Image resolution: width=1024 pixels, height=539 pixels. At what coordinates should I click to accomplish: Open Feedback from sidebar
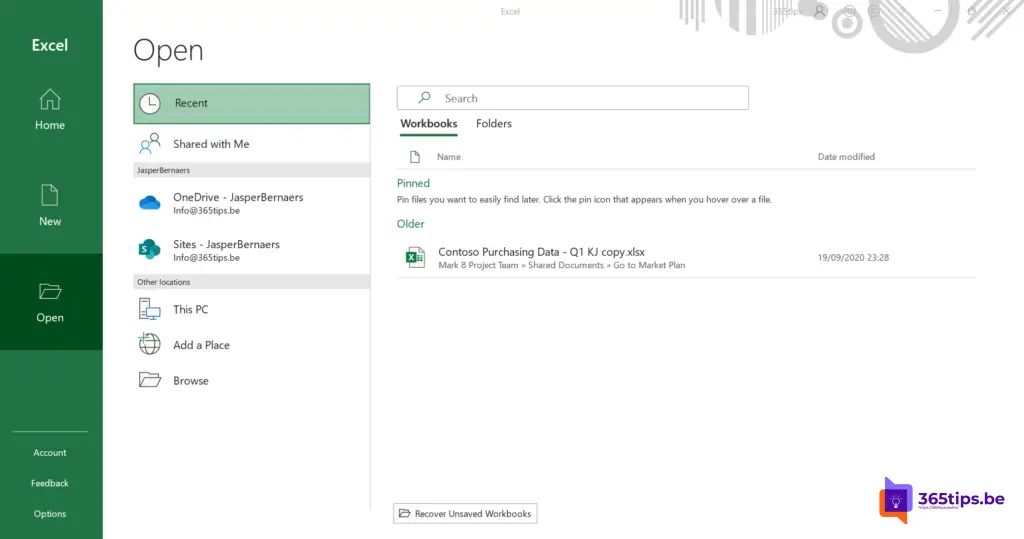click(50, 483)
